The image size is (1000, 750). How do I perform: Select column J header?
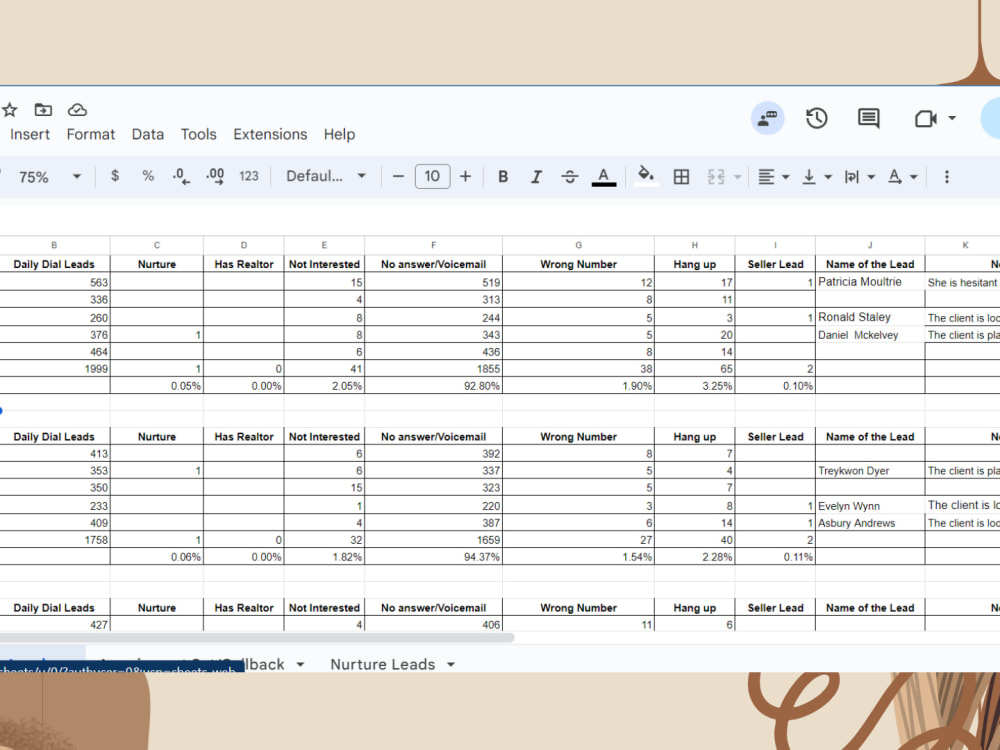click(870, 245)
